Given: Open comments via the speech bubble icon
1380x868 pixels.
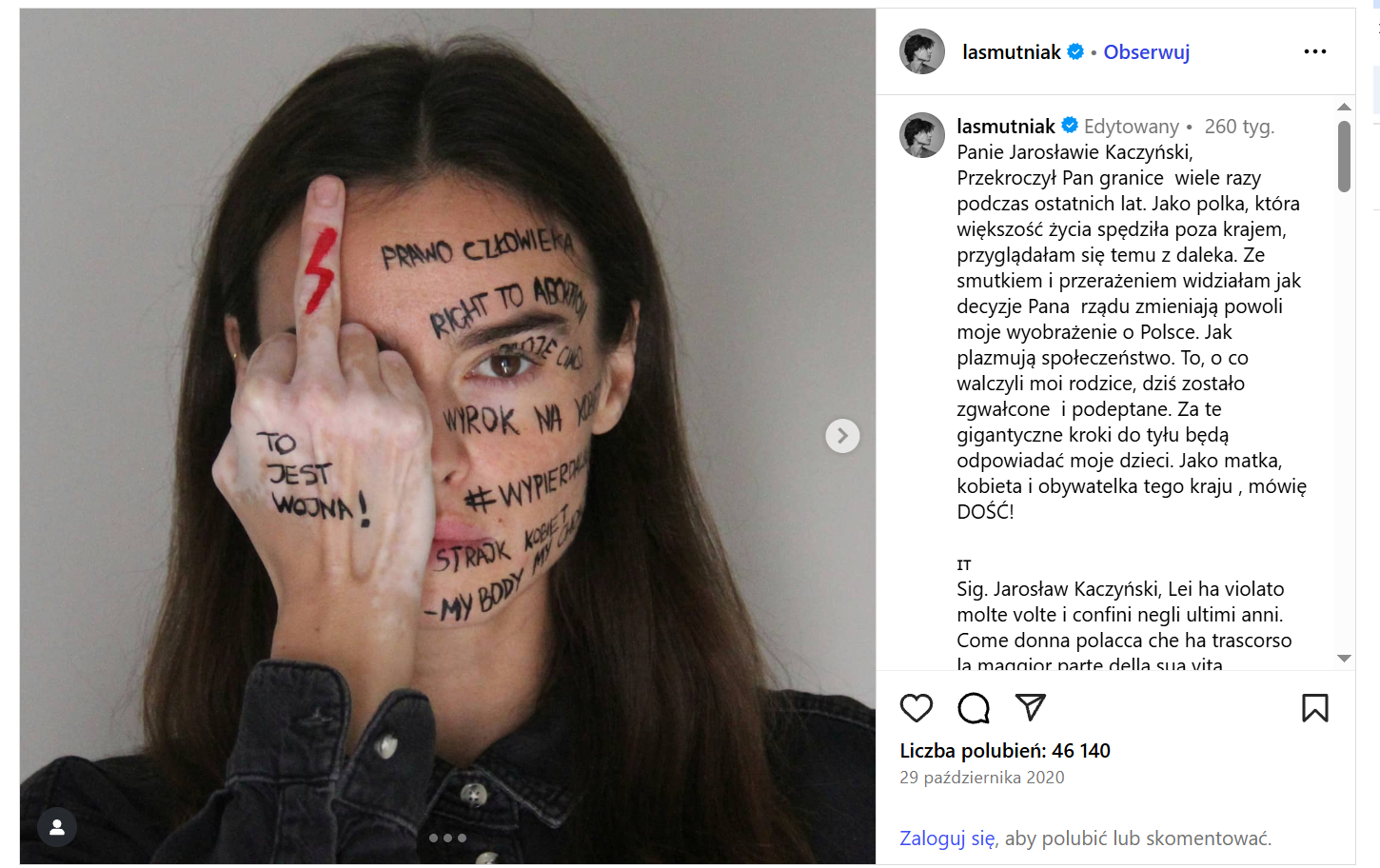Looking at the screenshot, I should click(974, 708).
